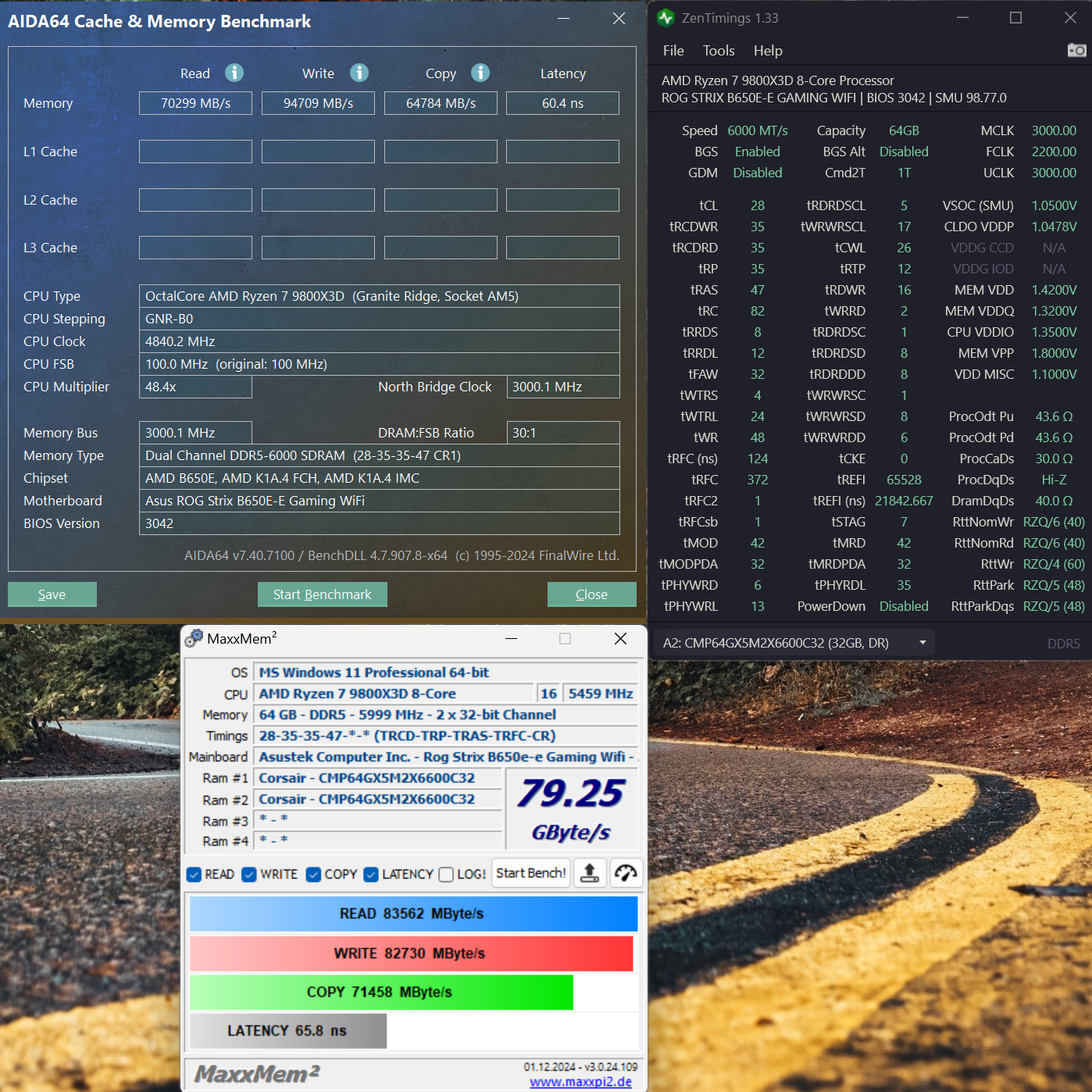Viewport: 1092px width, 1092px height.
Task: Minimize the ZenTimings window
Action: click(962, 17)
